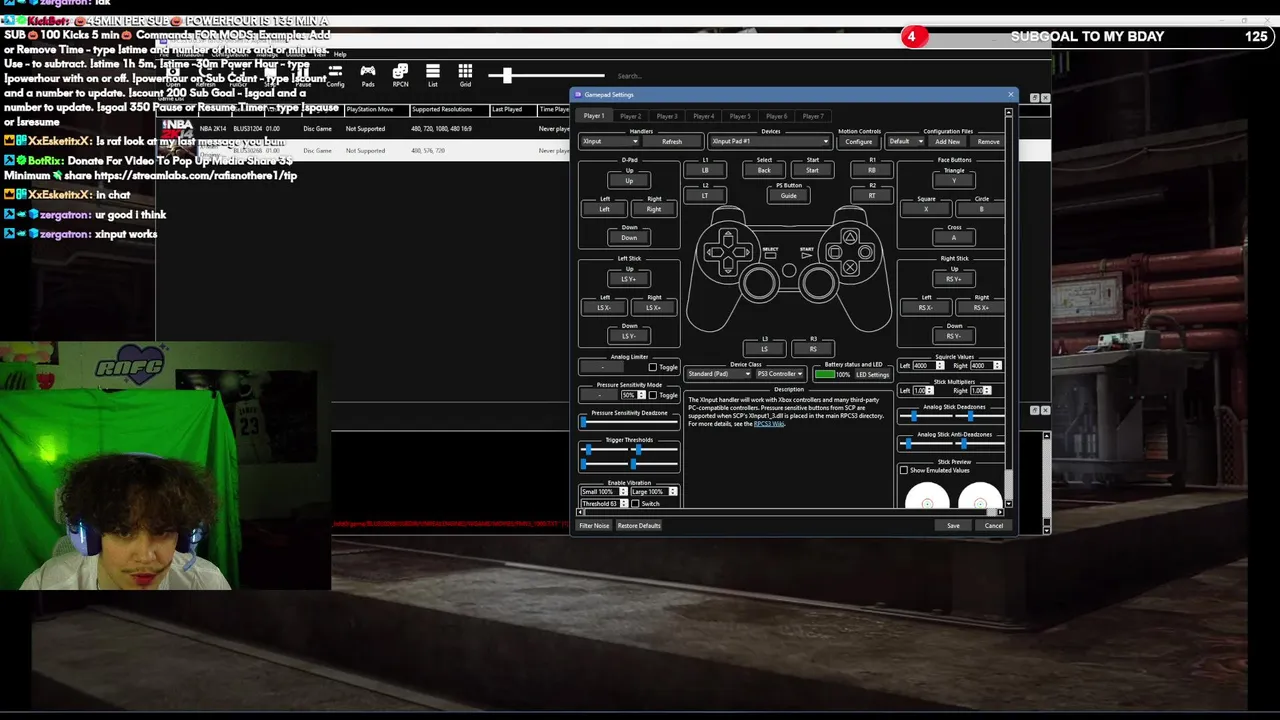Open the Player 1 tab

point(594,116)
